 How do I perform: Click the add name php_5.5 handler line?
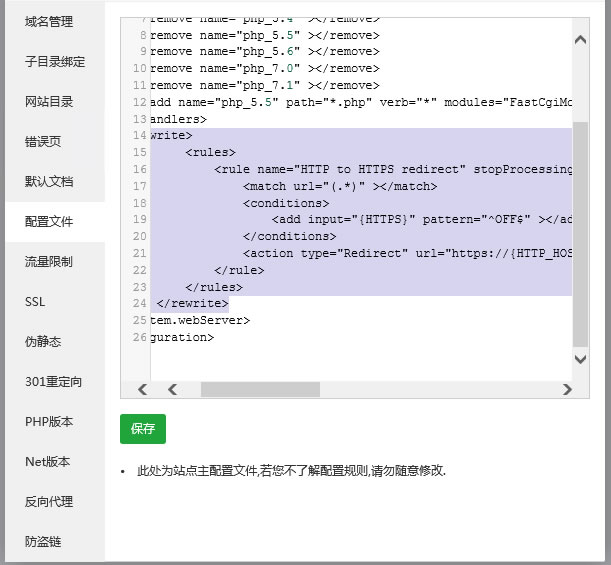pyautogui.click(x=361, y=102)
